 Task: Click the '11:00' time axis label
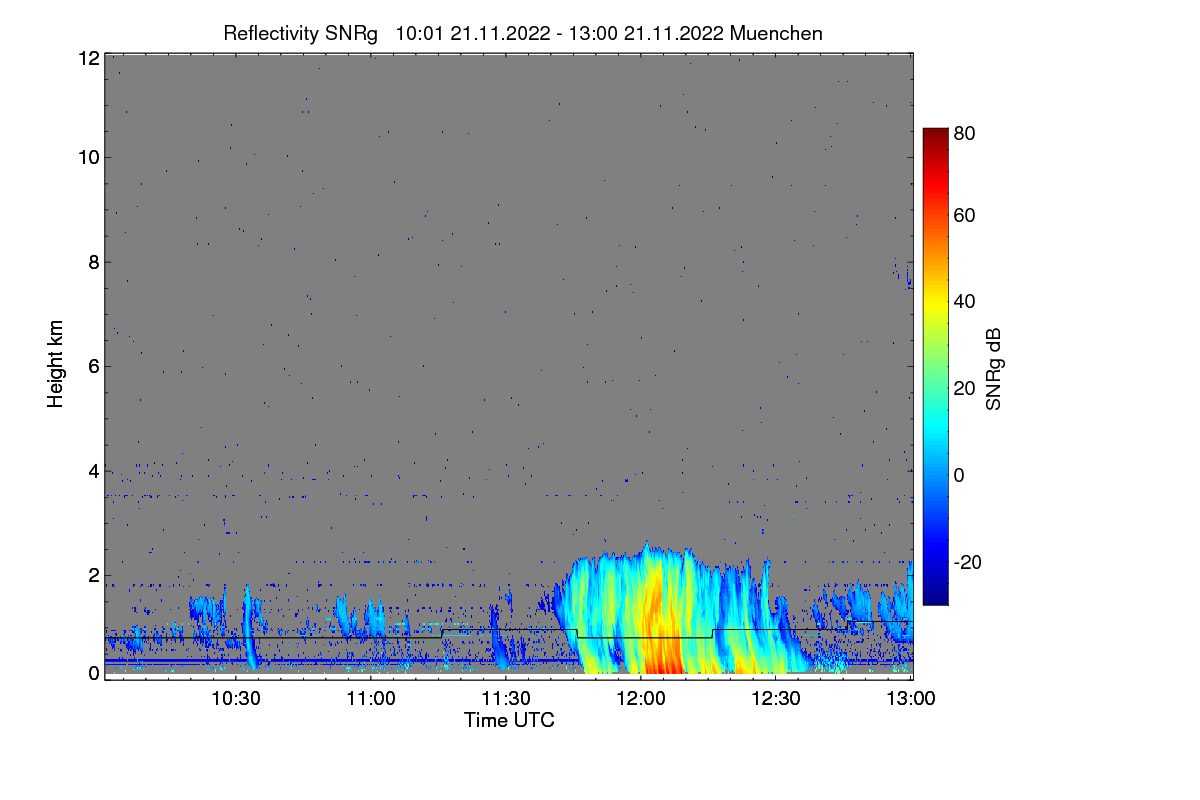pos(371,698)
